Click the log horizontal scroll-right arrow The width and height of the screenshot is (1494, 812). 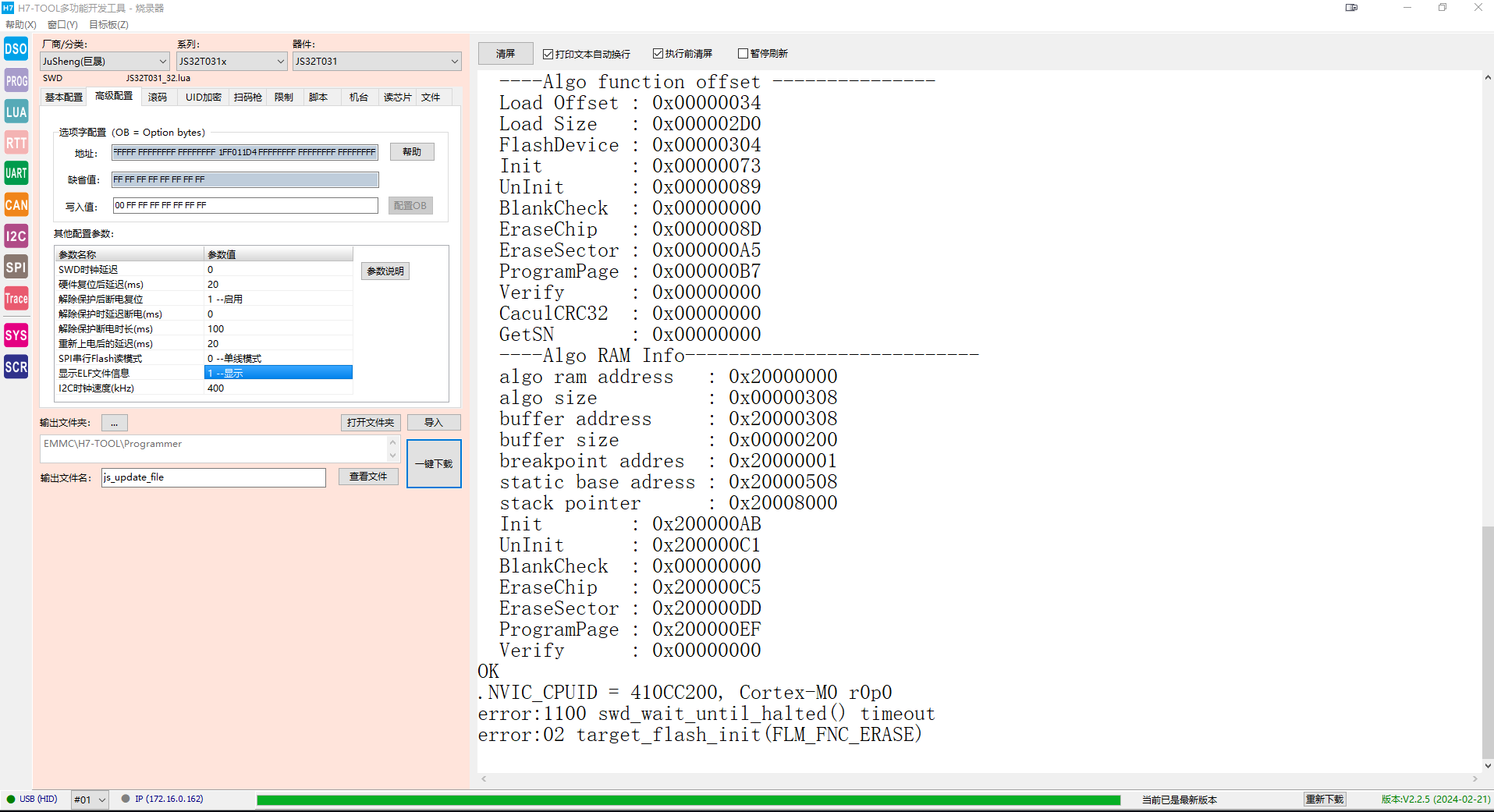pos(1474,778)
